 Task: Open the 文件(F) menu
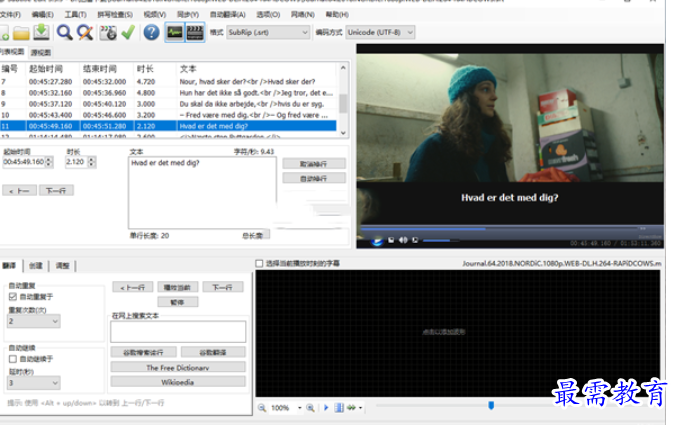[x=10, y=15]
